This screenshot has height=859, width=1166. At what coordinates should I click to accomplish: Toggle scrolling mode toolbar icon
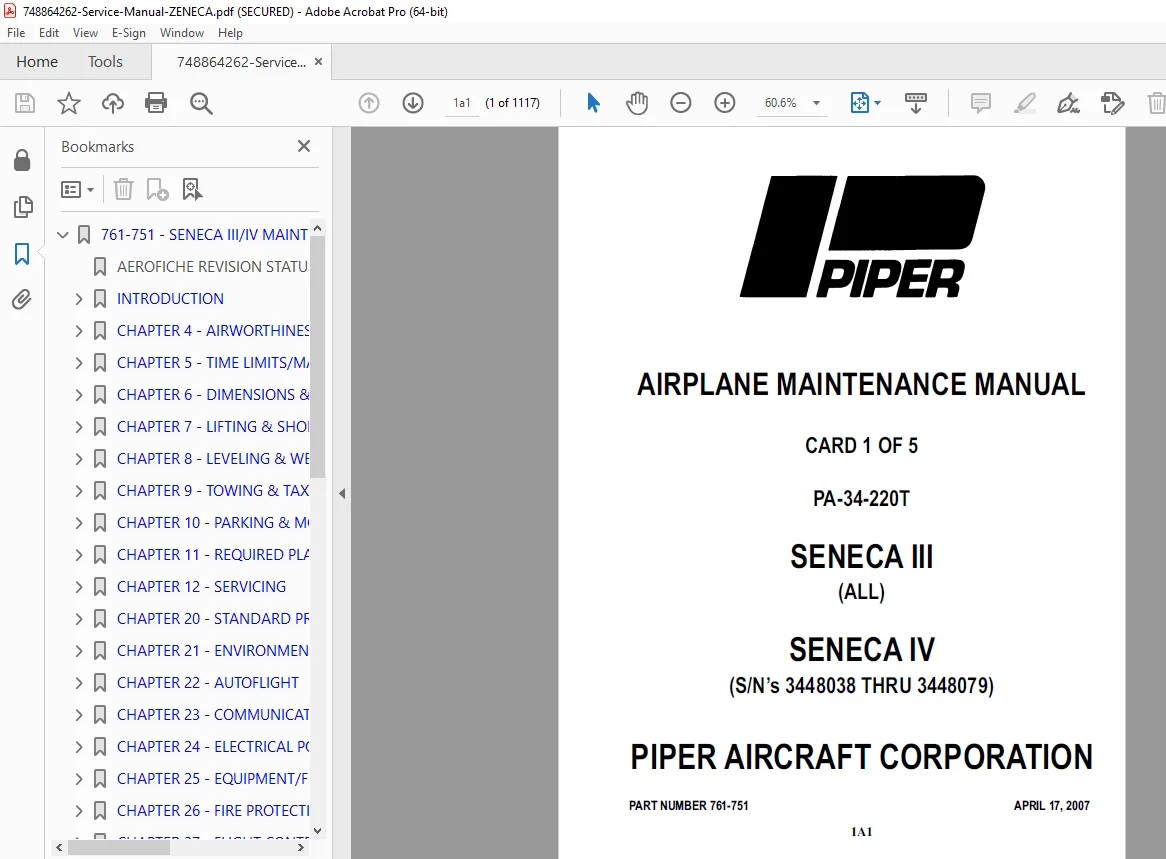(x=915, y=103)
